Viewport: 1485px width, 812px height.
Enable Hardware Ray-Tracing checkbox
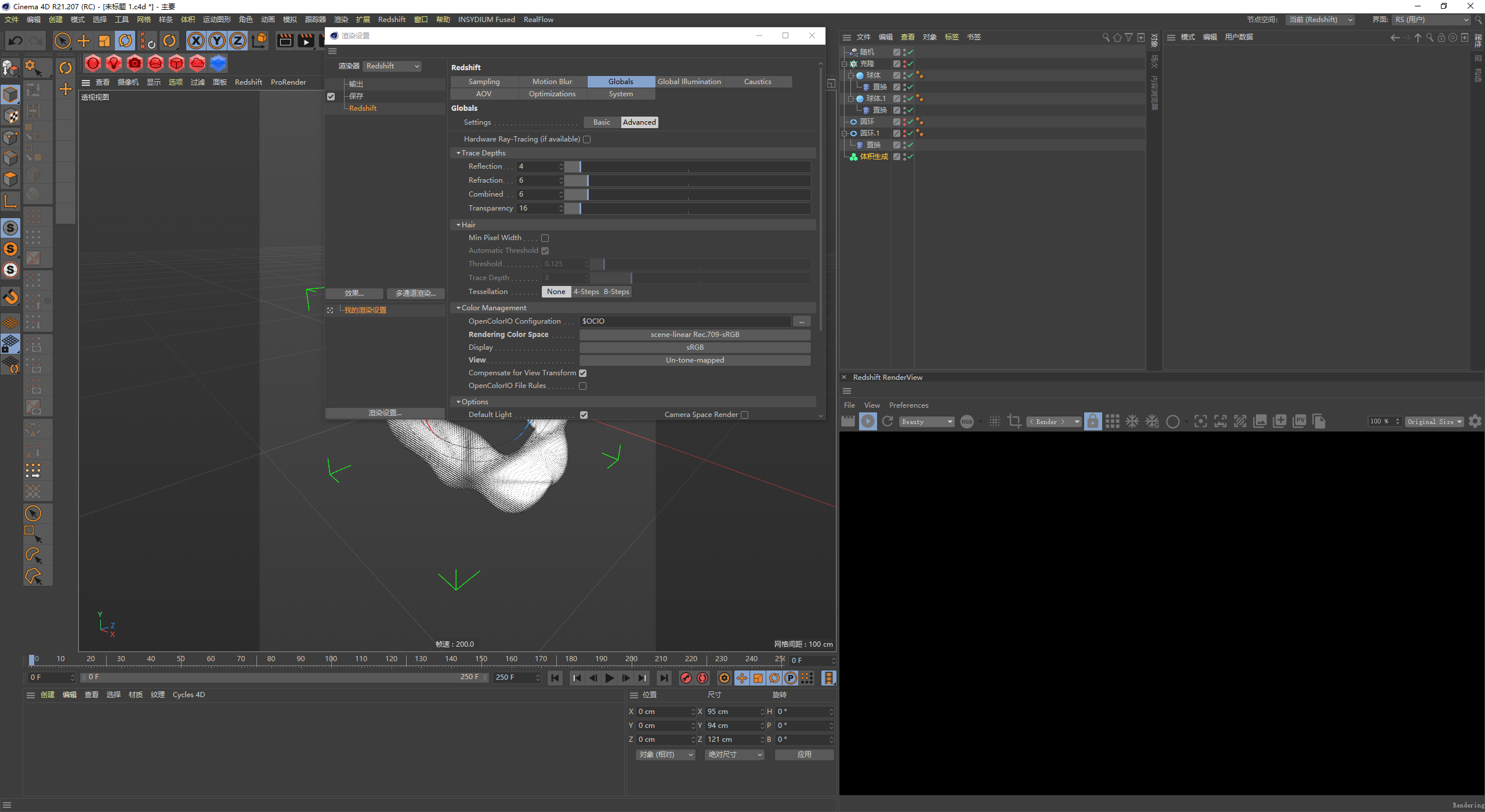click(586, 139)
